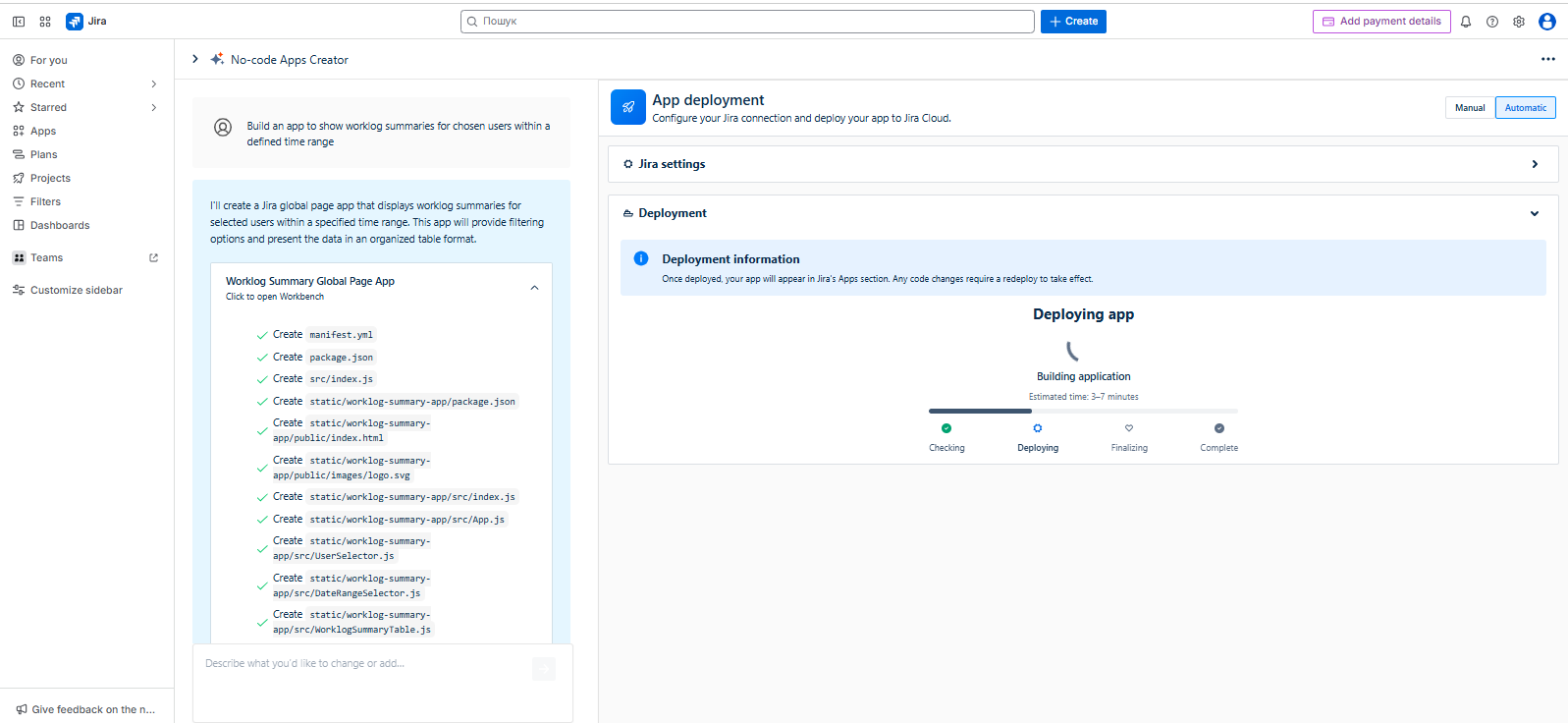Image resolution: width=1568 pixels, height=723 pixels.
Task: Collapse the Deployment section
Action: (x=1535, y=214)
